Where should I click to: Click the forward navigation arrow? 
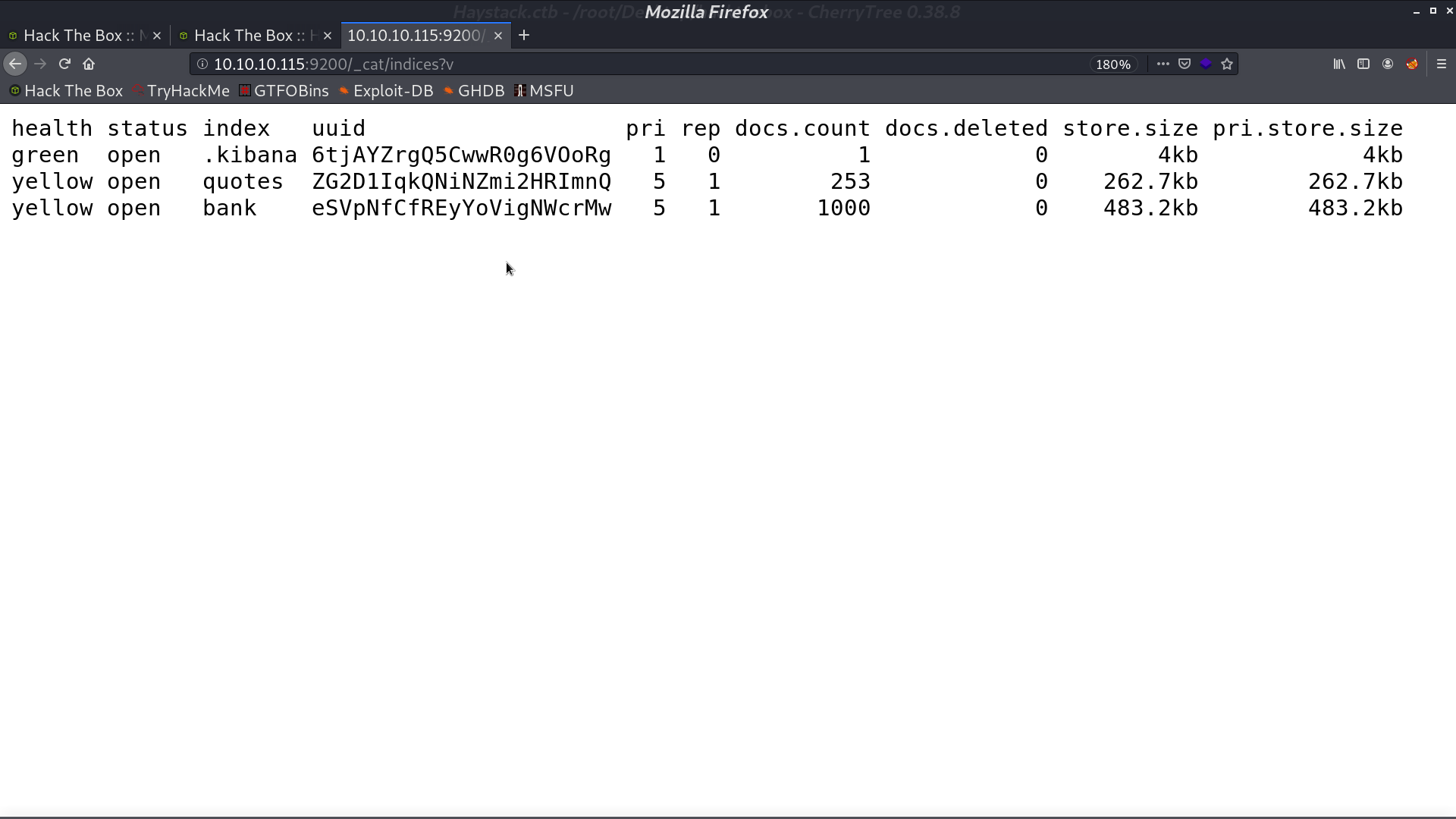(40, 64)
